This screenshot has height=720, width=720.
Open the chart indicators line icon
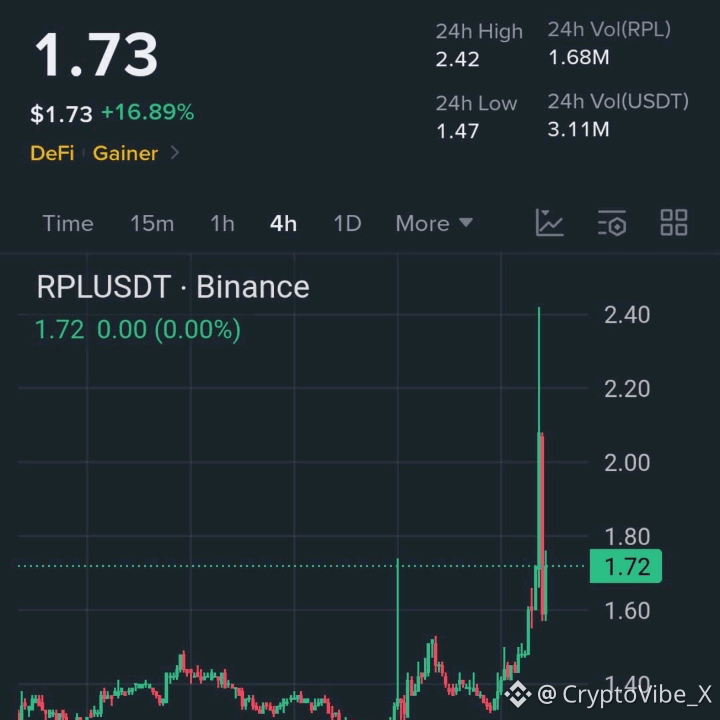(x=549, y=223)
